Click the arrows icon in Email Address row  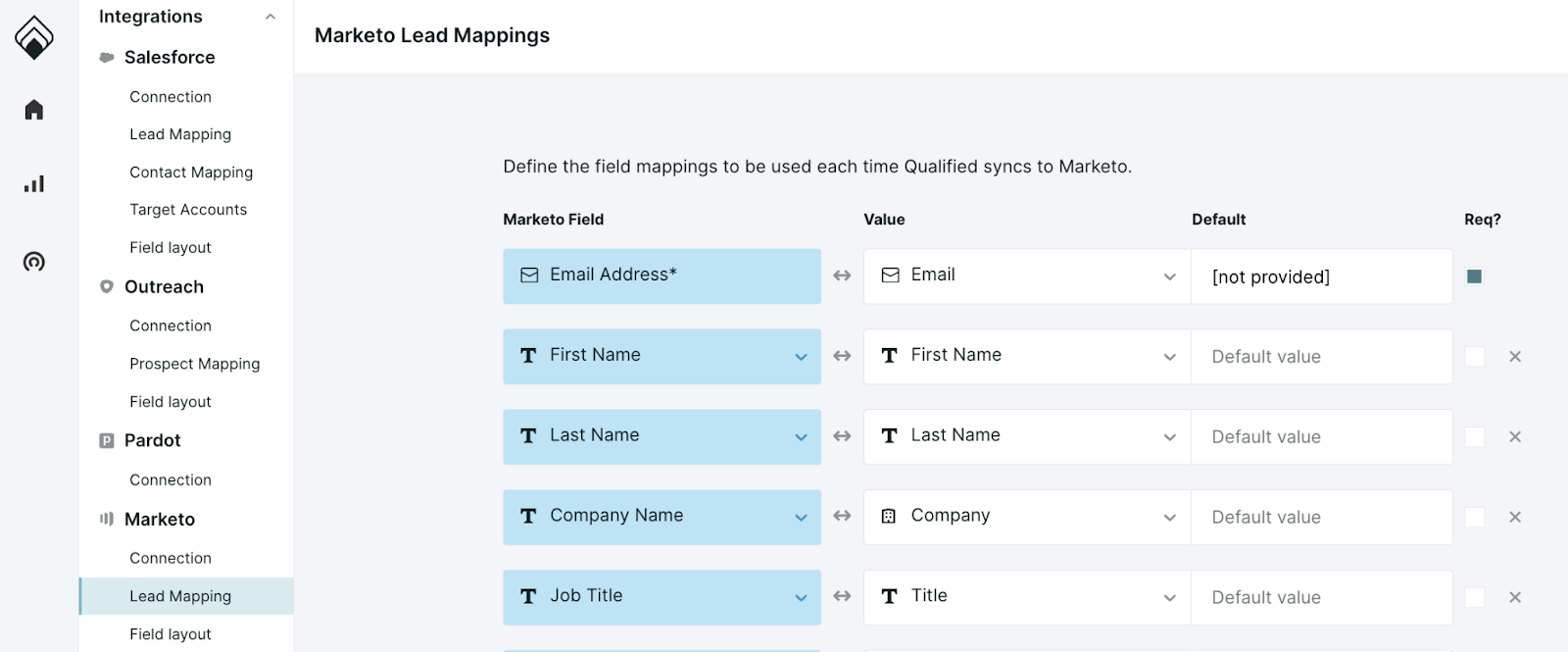tap(842, 276)
